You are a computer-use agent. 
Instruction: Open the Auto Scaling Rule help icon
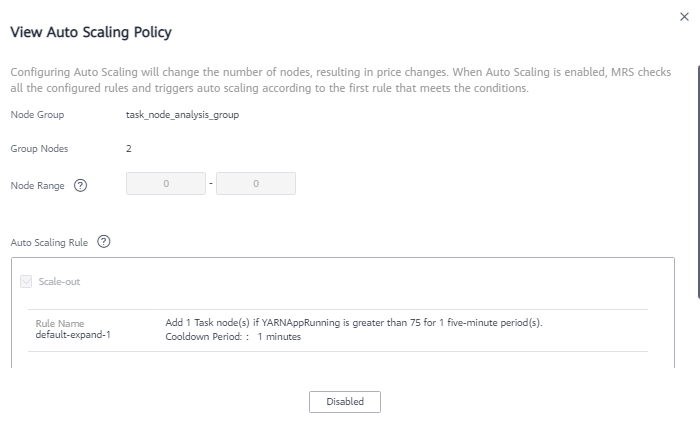tap(104, 242)
